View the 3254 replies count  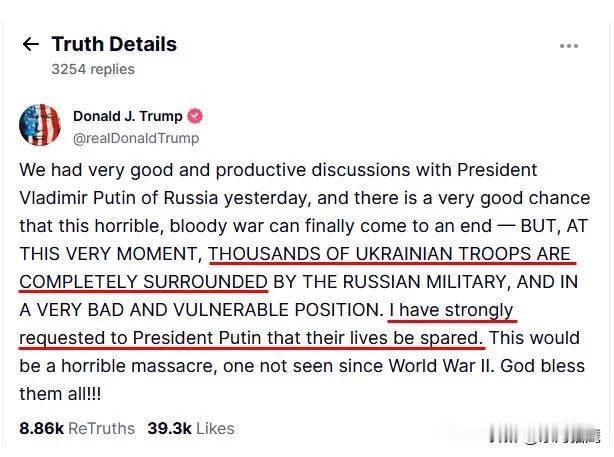(x=93, y=70)
